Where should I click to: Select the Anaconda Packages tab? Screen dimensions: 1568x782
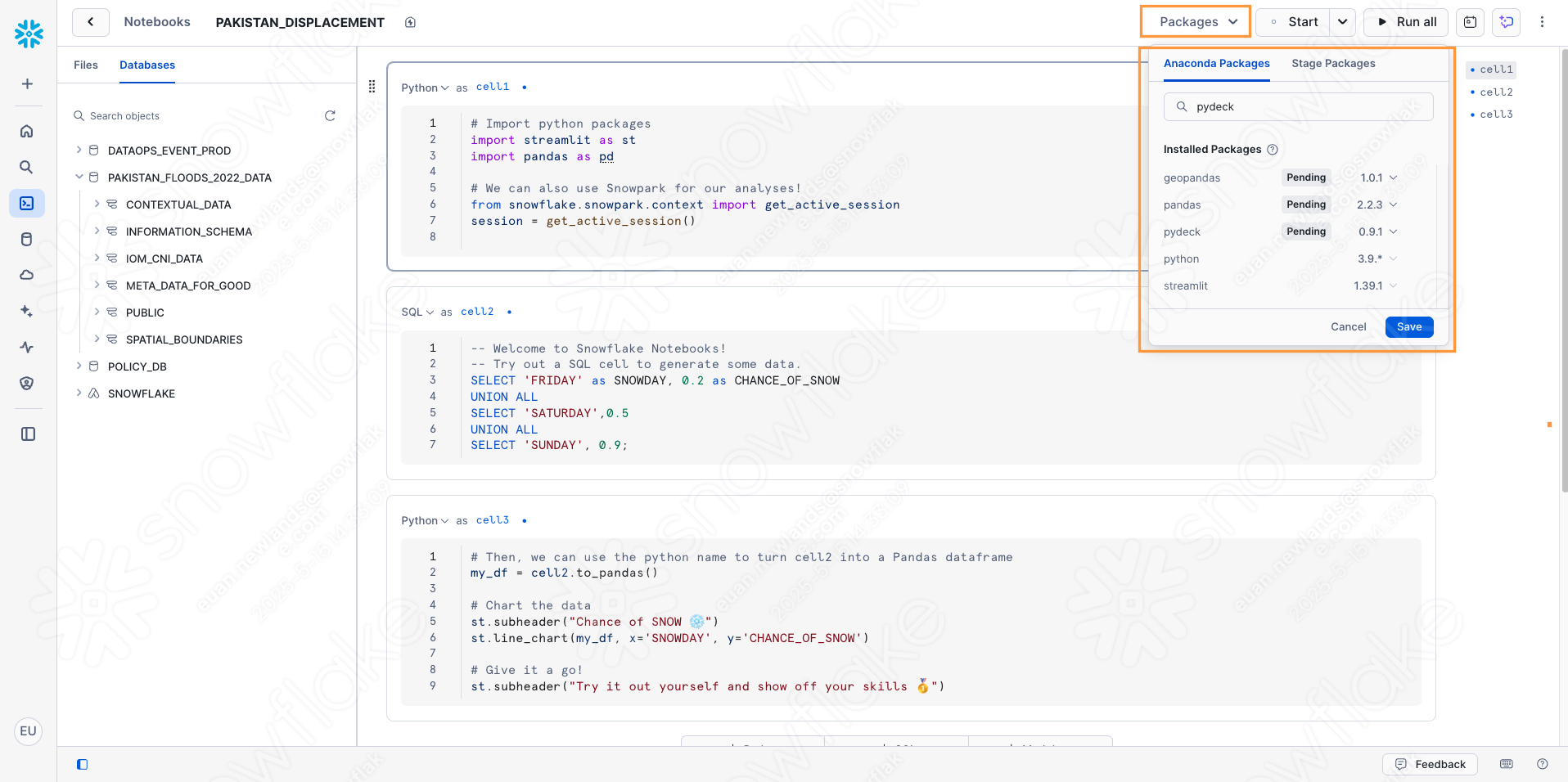pos(1216,63)
